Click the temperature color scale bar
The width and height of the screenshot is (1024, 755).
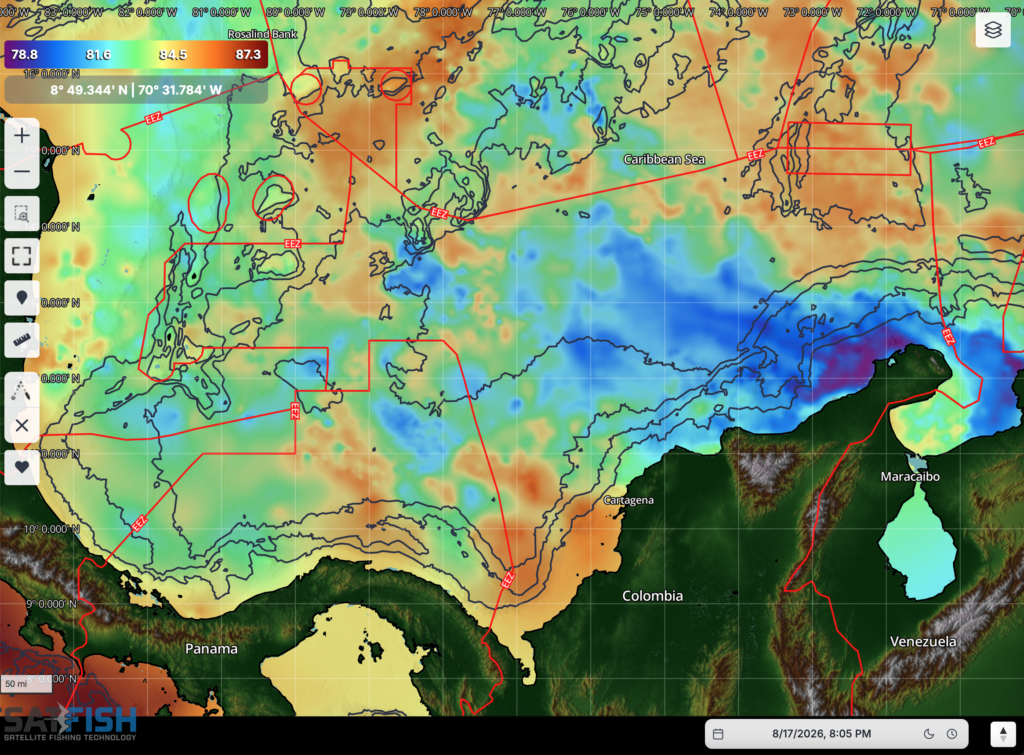(x=136, y=55)
